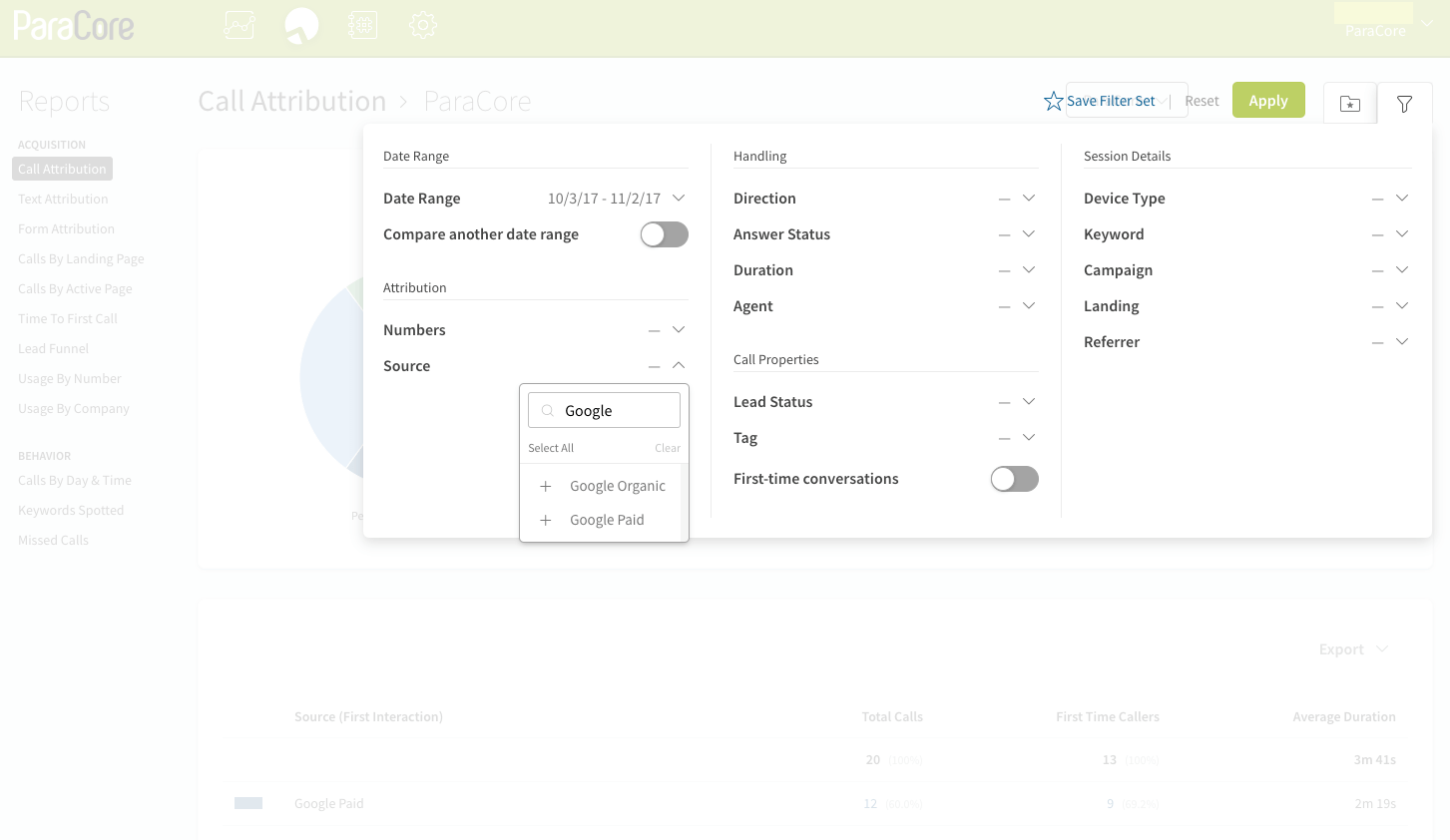Viewport: 1450px width, 840px height.
Task: Click Call Attribution breadcrumb
Action: click(x=291, y=101)
